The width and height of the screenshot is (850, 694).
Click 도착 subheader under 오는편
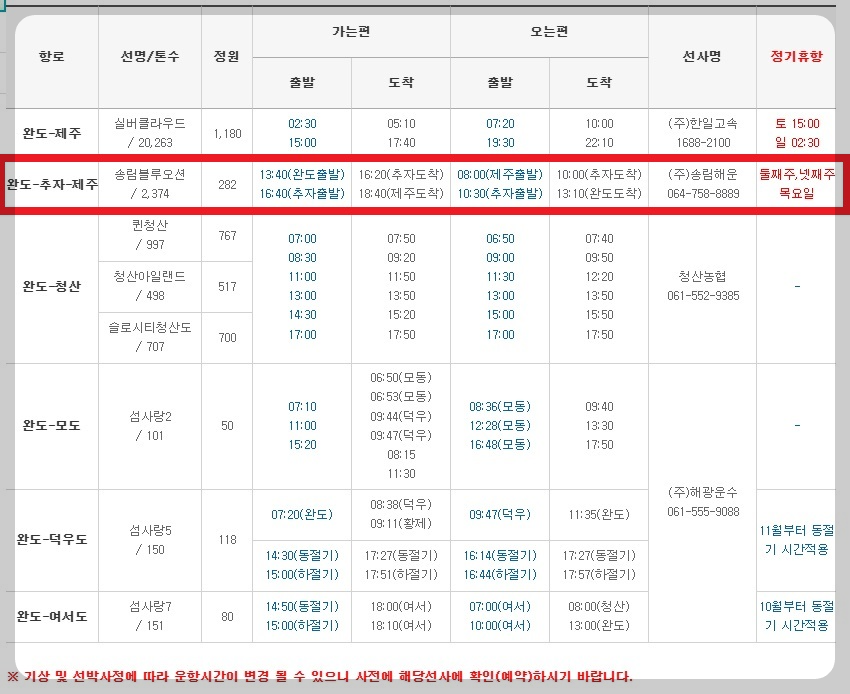599,82
